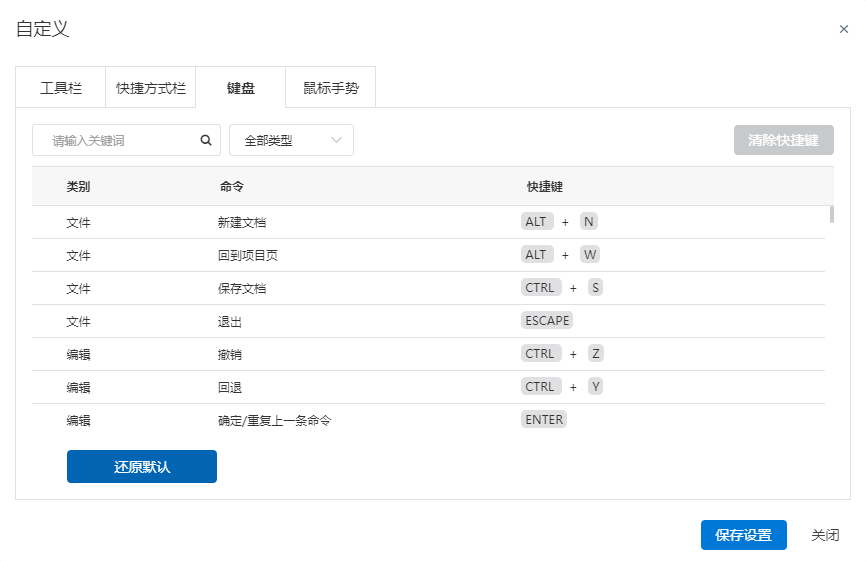Switch to the 快捷方式栏 tab
This screenshot has width=866, height=561.
point(150,88)
